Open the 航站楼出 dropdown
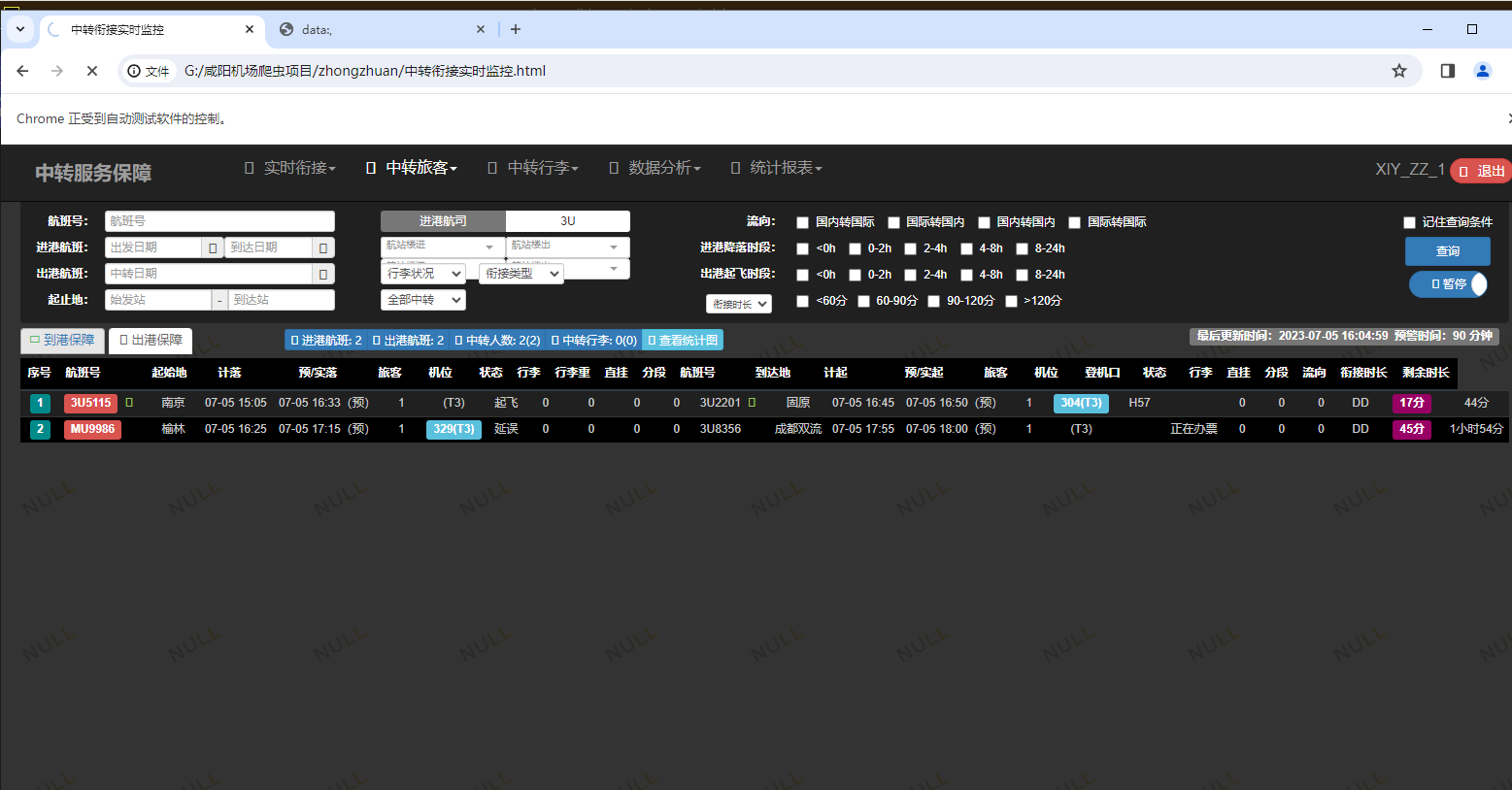This screenshot has width=1512, height=790. pos(568,247)
